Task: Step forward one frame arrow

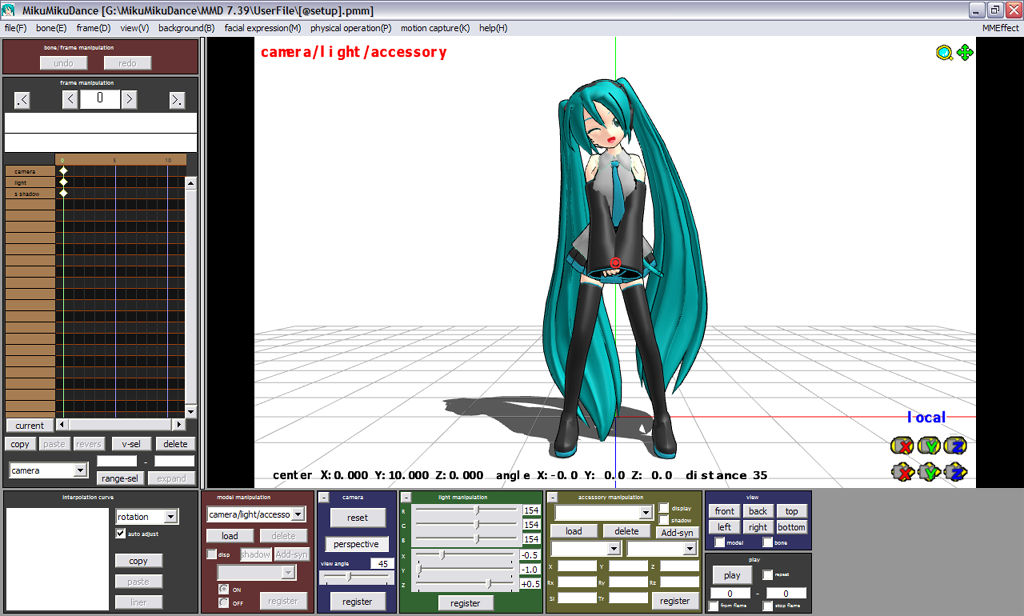Action: click(x=129, y=99)
